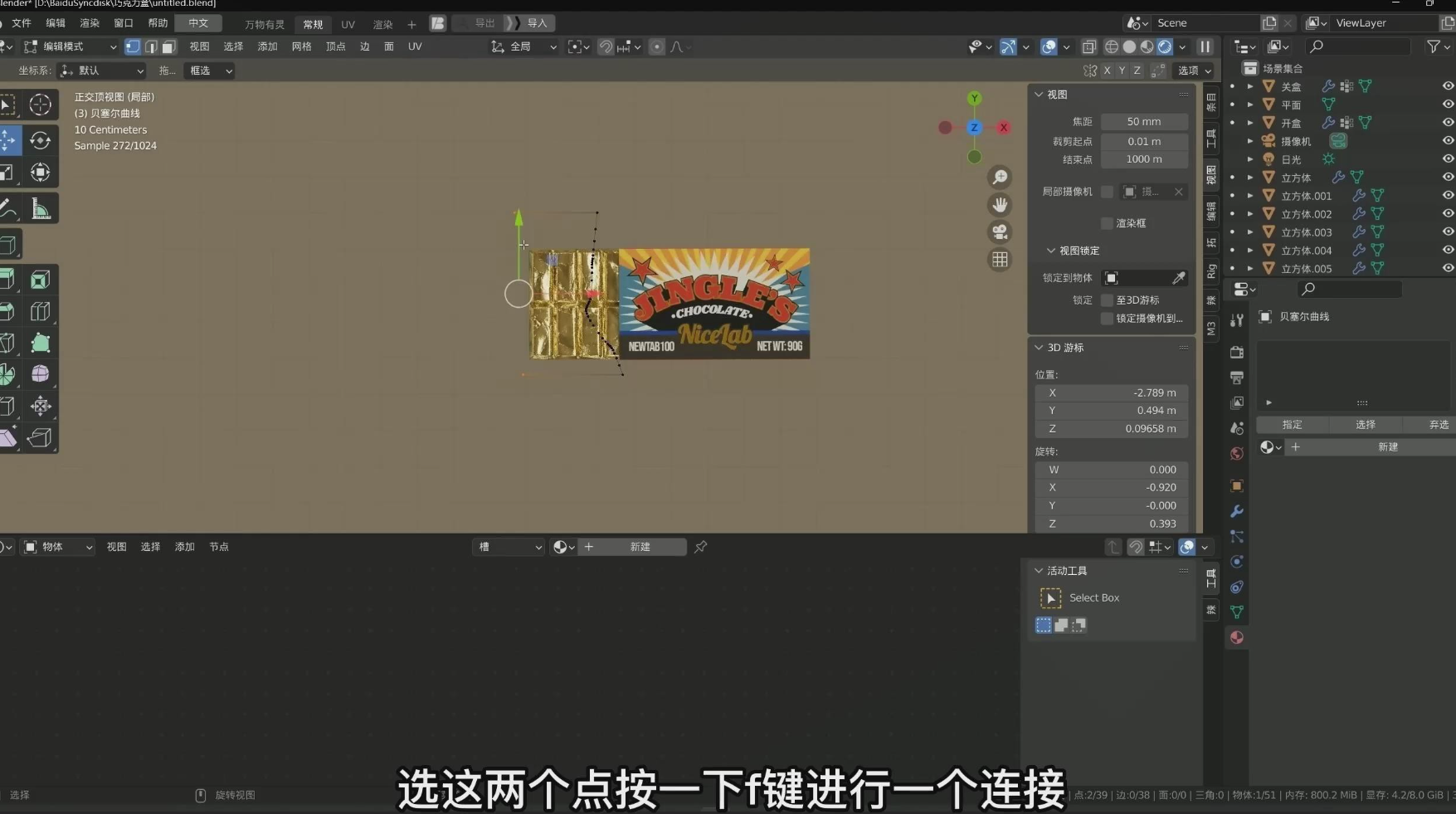The height and width of the screenshot is (814, 1456).
Task: Select the Transform tool in the left toolbar
Action: tap(40, 173)
